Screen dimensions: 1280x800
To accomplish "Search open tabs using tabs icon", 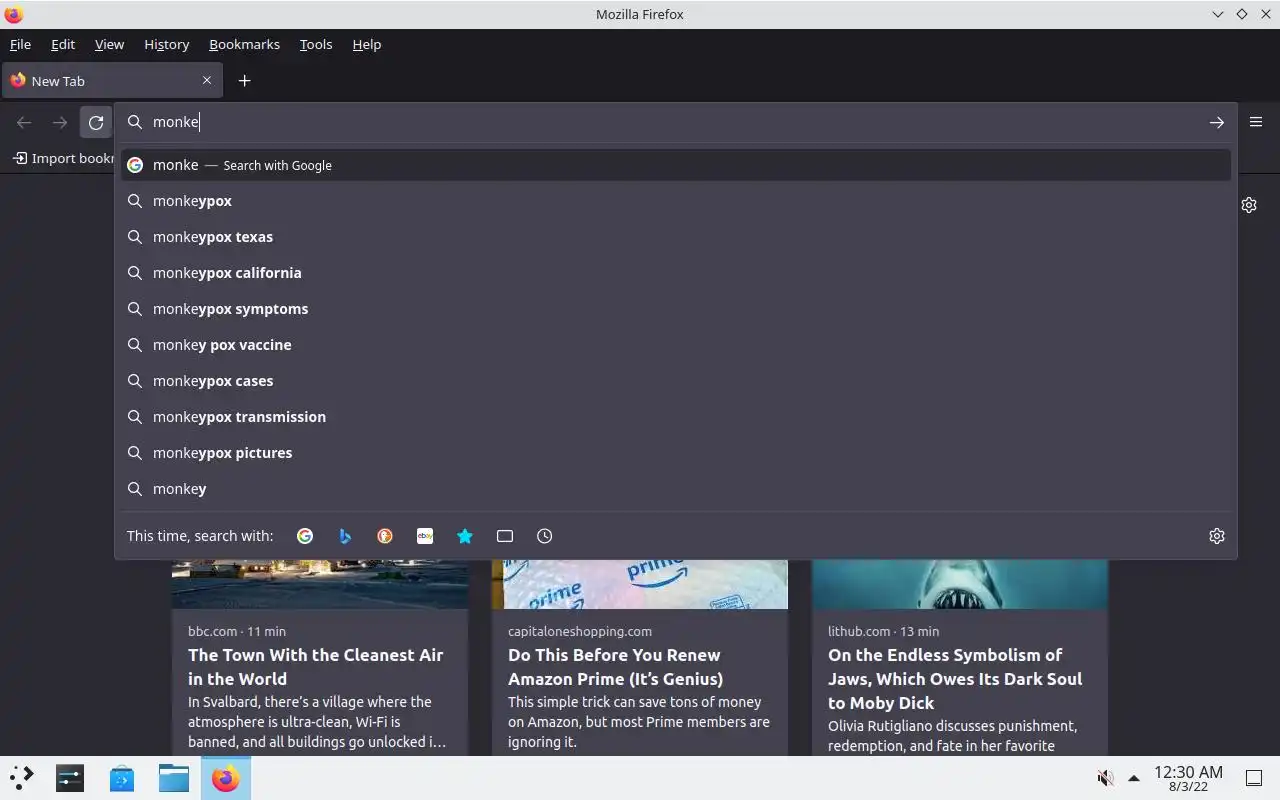I will pos(505,536).
